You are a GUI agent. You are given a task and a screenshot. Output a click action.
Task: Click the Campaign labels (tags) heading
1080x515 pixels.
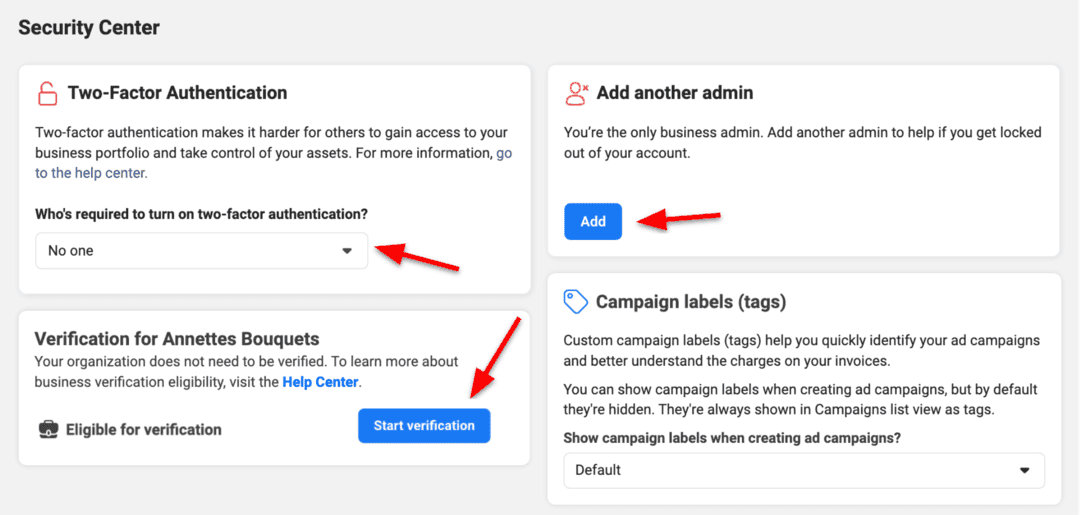691,301
